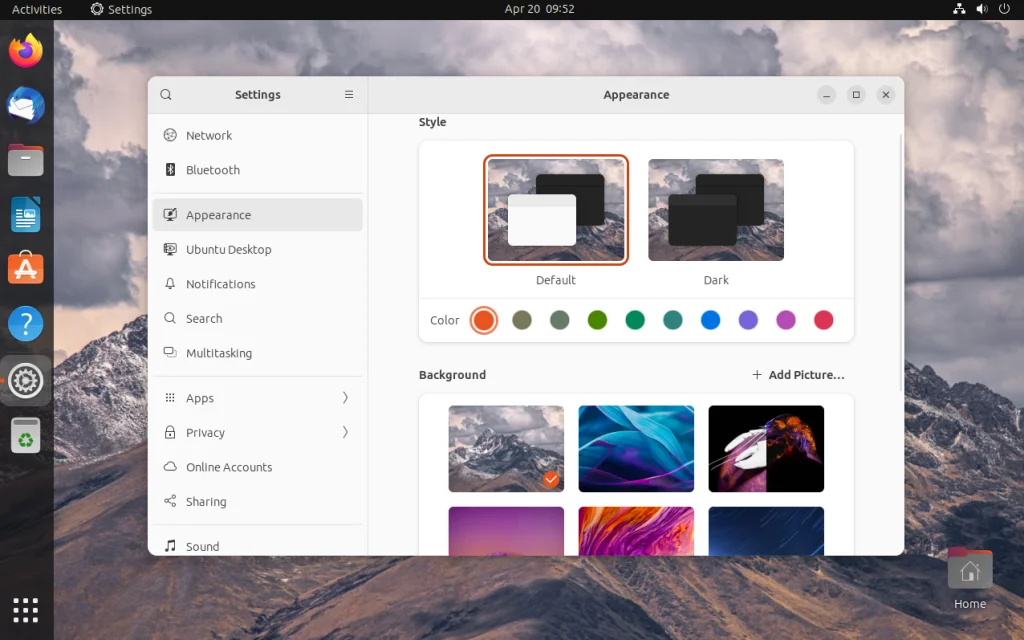Select the blue accent color
The height and width of the screenshot is (640, 1024).
[710, 320]
